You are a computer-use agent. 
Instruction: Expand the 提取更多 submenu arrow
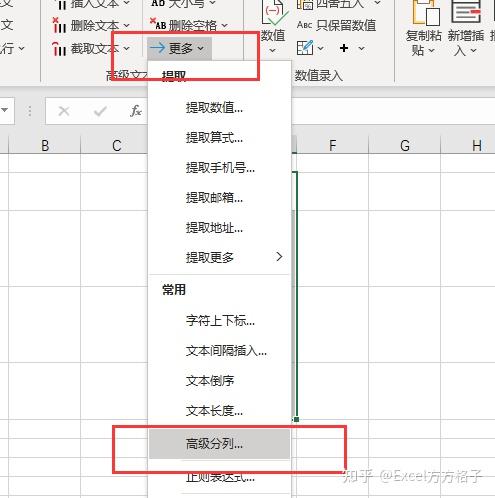tap(279, 257)
